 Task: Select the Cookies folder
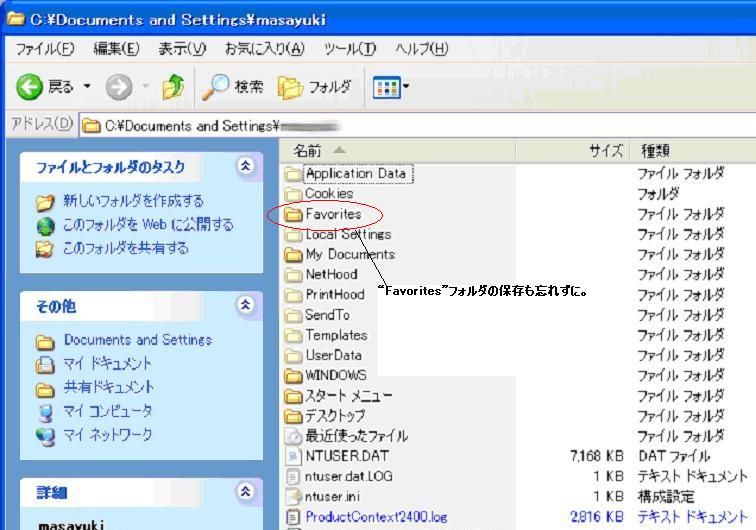click(x=329, y=193)
